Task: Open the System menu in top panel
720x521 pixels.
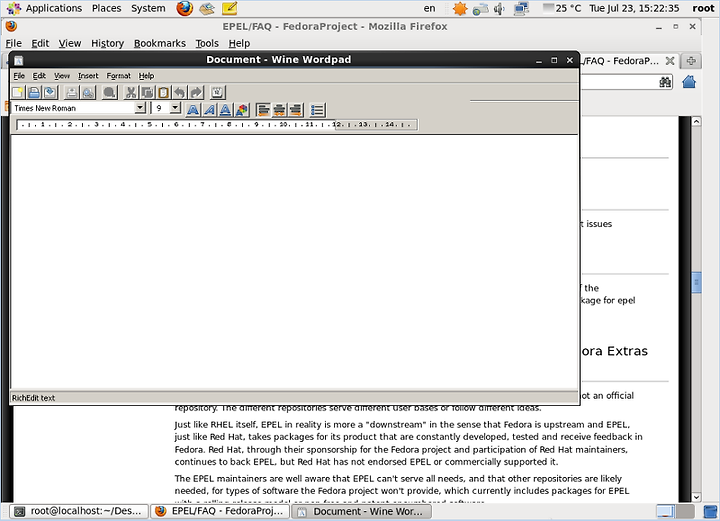Action: click(x=148, y=8)
